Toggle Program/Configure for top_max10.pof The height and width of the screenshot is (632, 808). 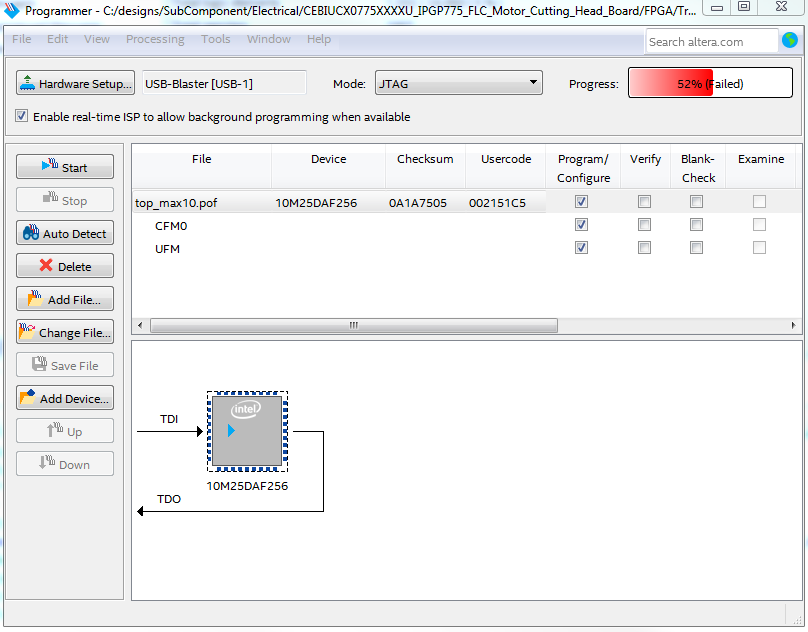click(581, 202)
